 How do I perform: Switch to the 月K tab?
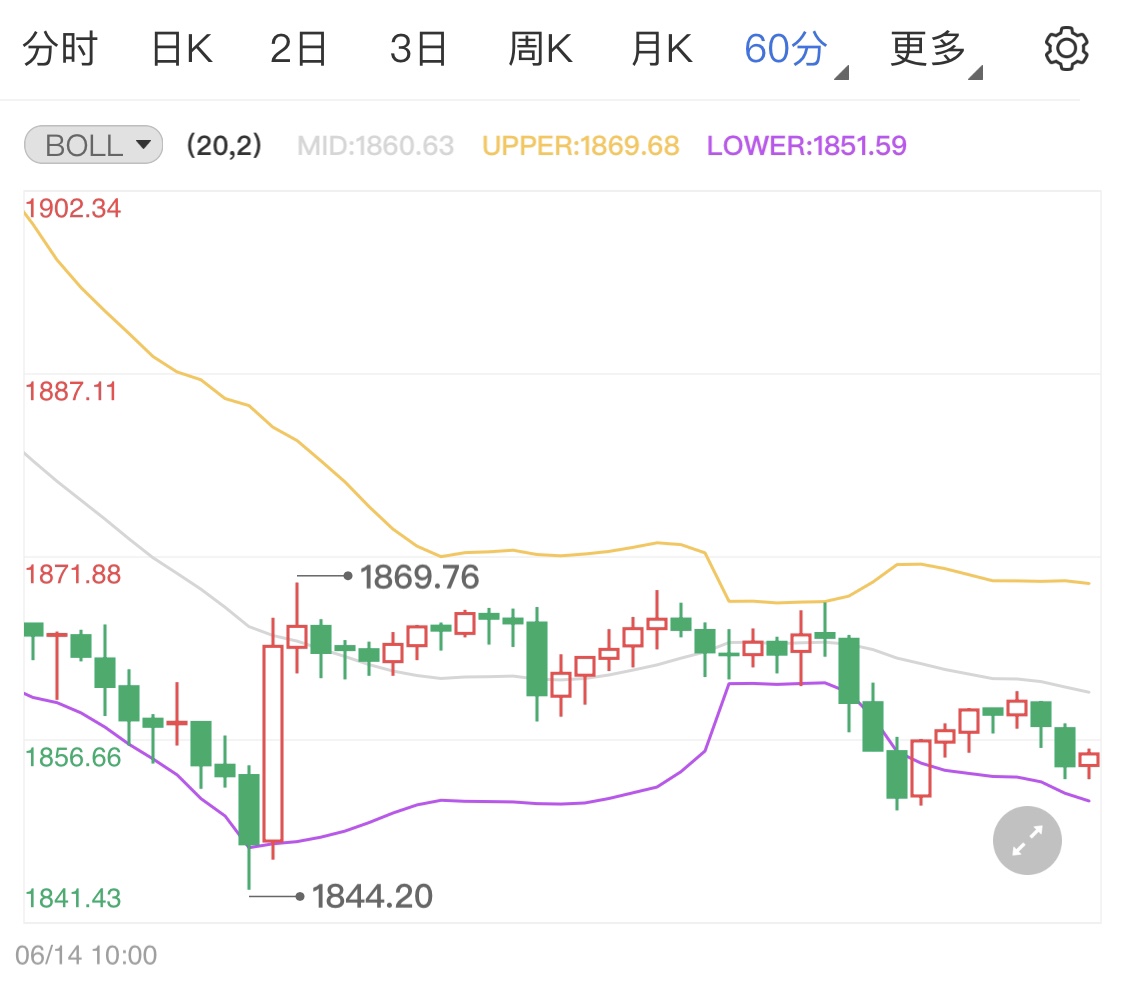(x=662, y=50)
